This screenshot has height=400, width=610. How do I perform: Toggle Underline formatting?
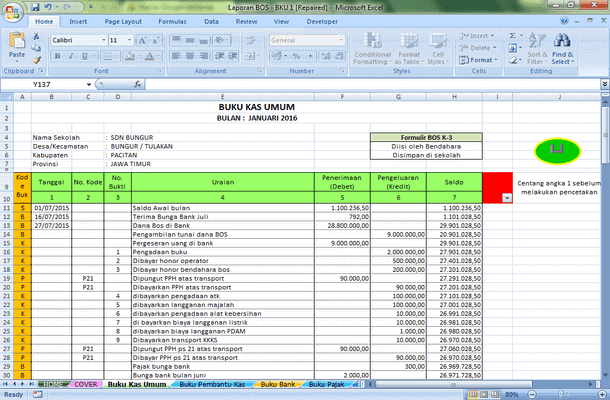coord(85,56)
